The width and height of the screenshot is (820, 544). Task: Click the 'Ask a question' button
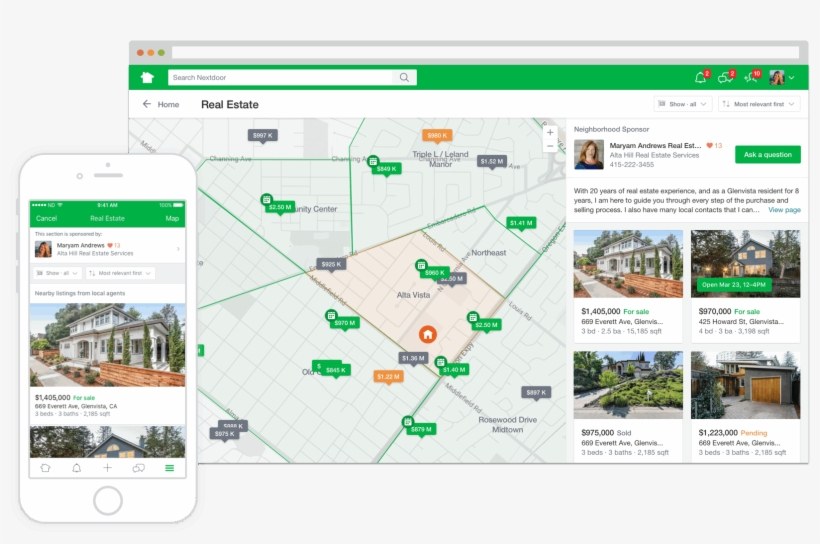point(767,154)
